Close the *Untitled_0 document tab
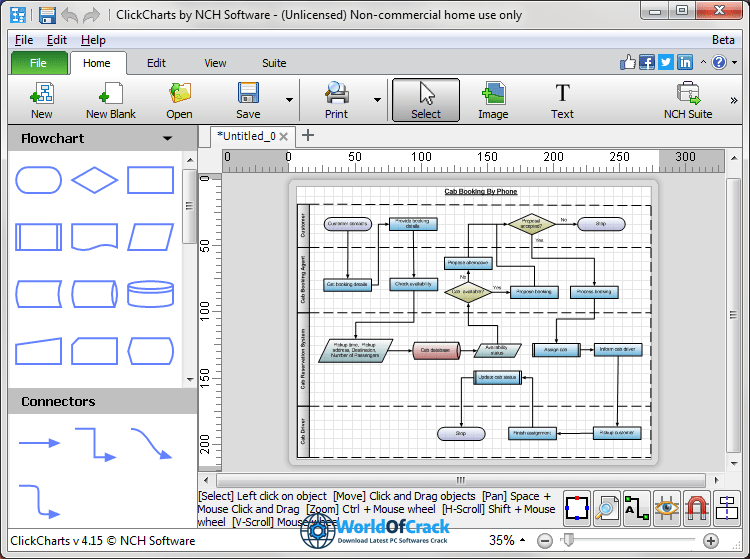The image size is (750, 559). coord(284,137)
